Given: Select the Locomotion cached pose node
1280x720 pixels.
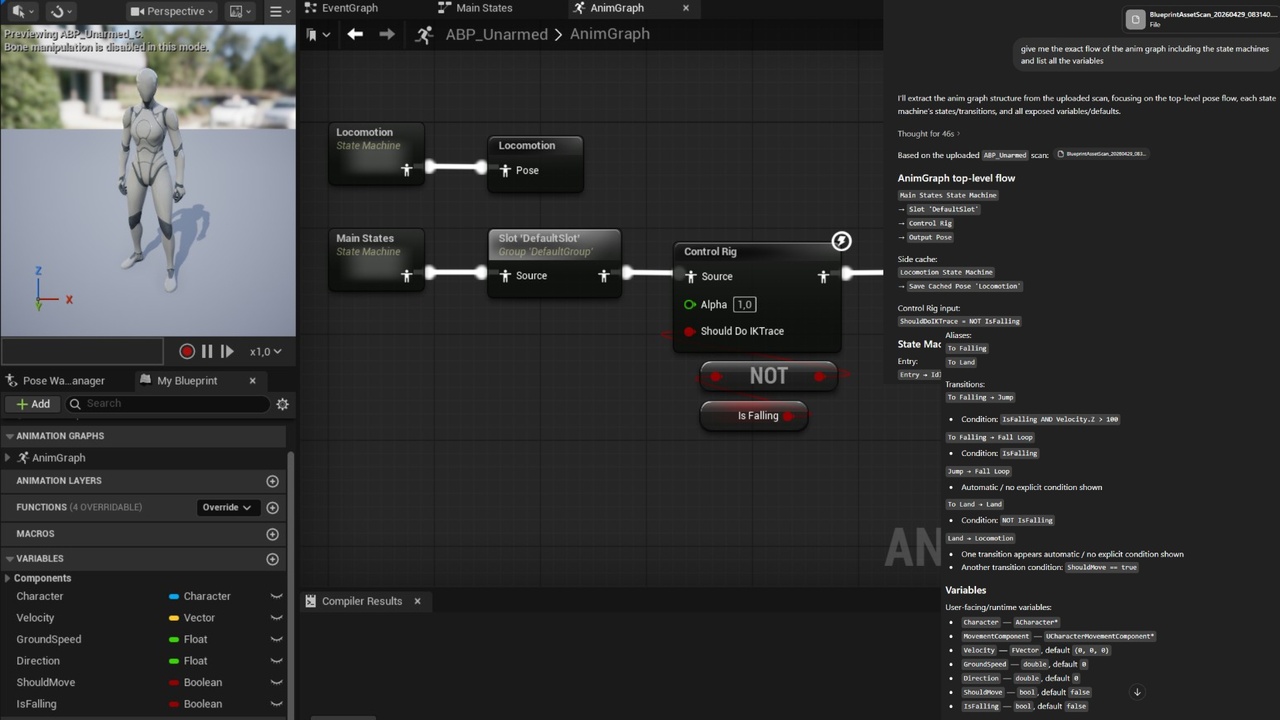Looking at the screenshot, I should coord(535,163).
